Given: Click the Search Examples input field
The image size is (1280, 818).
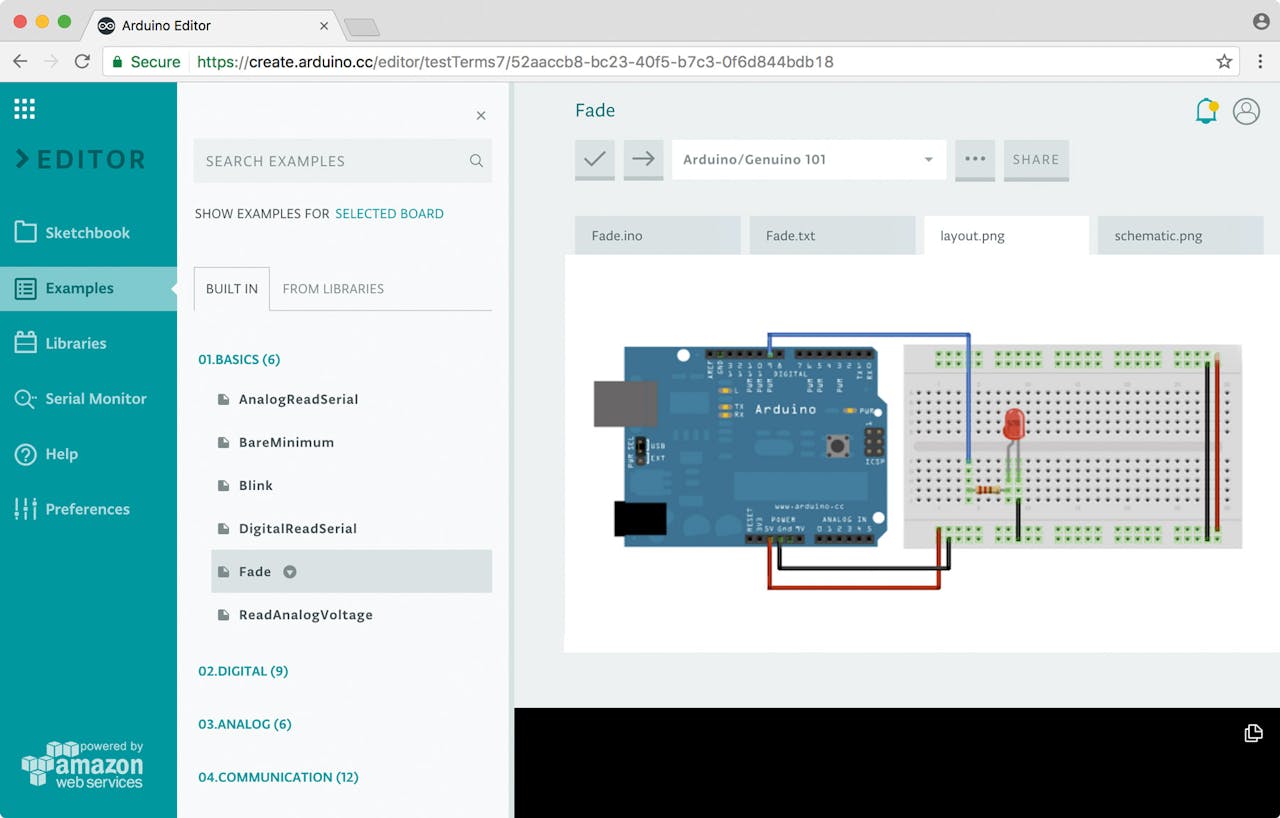Looking at the screenshot, I should 330,161.
